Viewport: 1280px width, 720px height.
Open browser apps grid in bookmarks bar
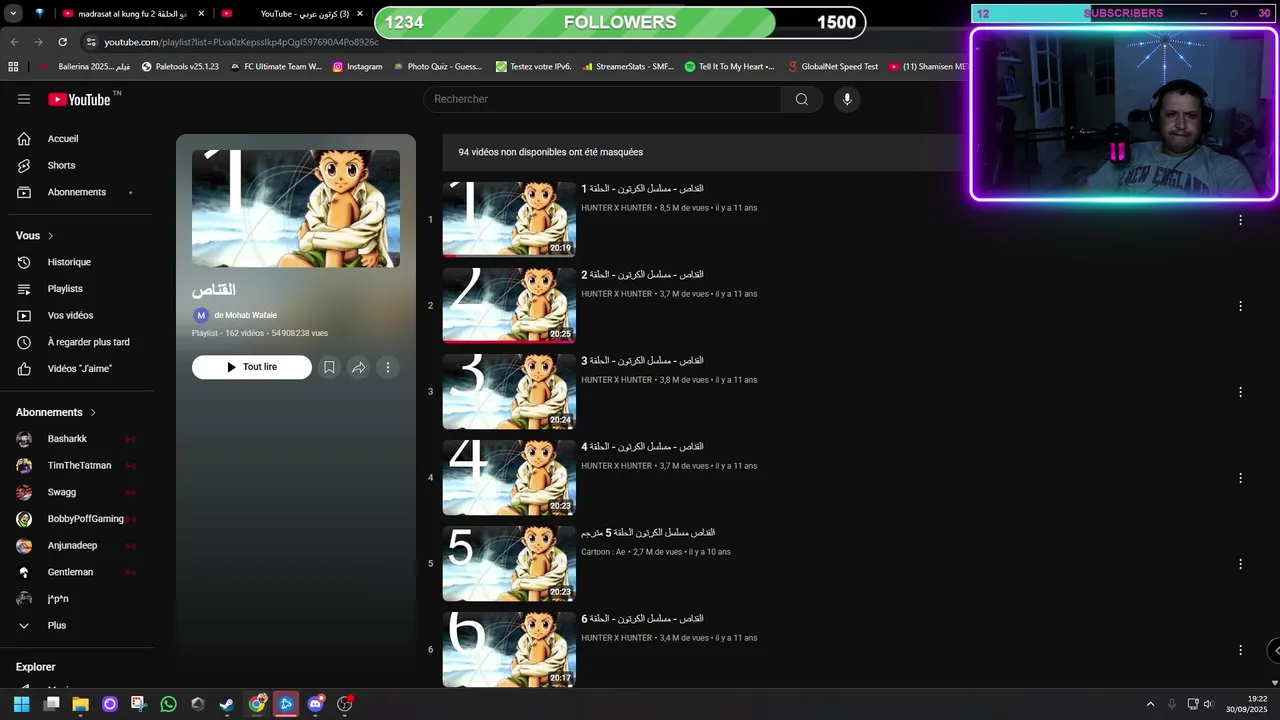point(13,67)
